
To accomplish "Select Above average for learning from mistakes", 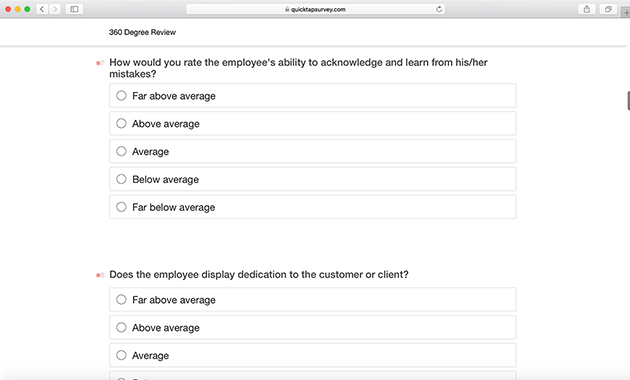I will [313, 123].
